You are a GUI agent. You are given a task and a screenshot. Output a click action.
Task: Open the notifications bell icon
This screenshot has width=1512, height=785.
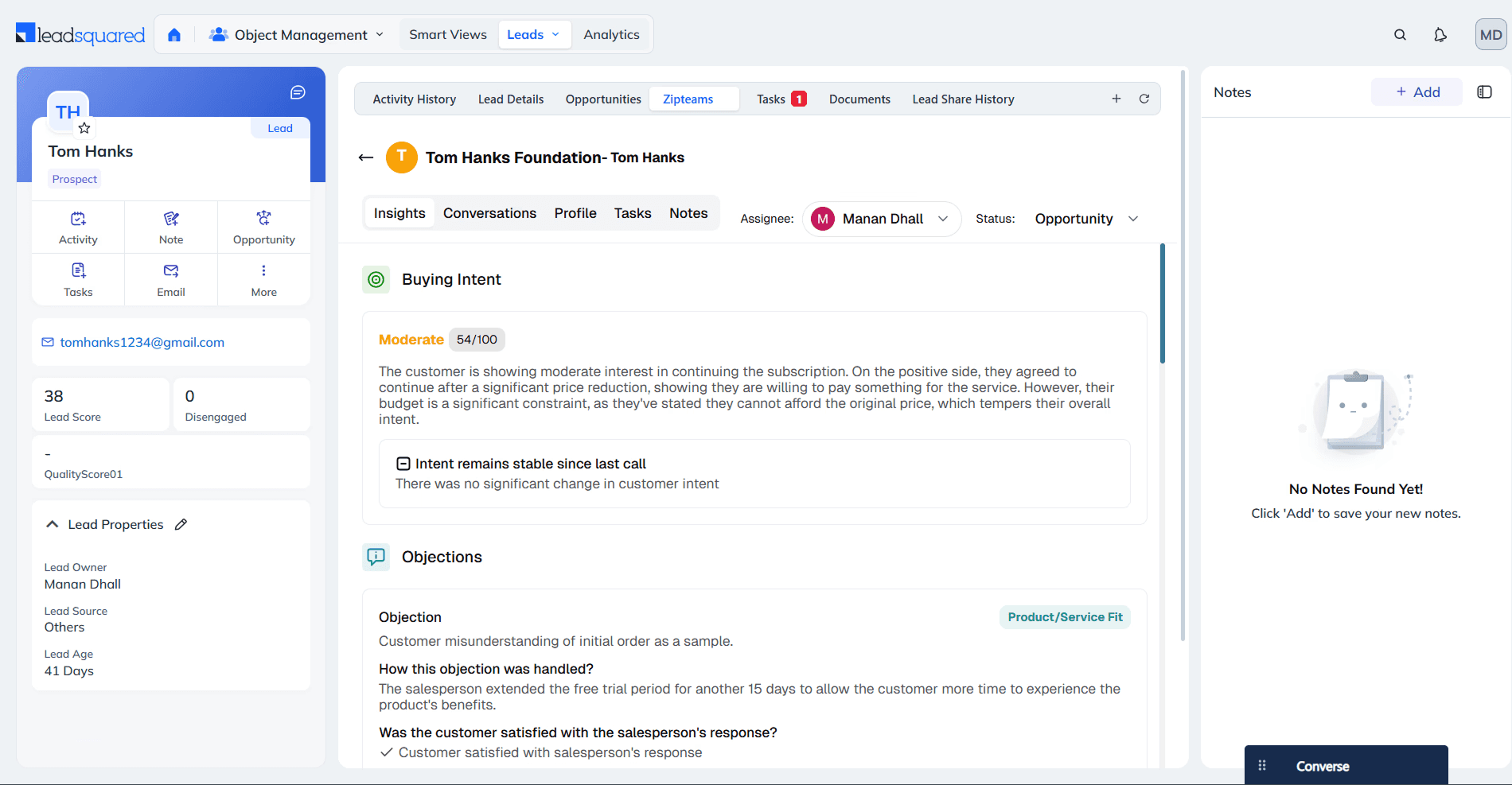1440,34
